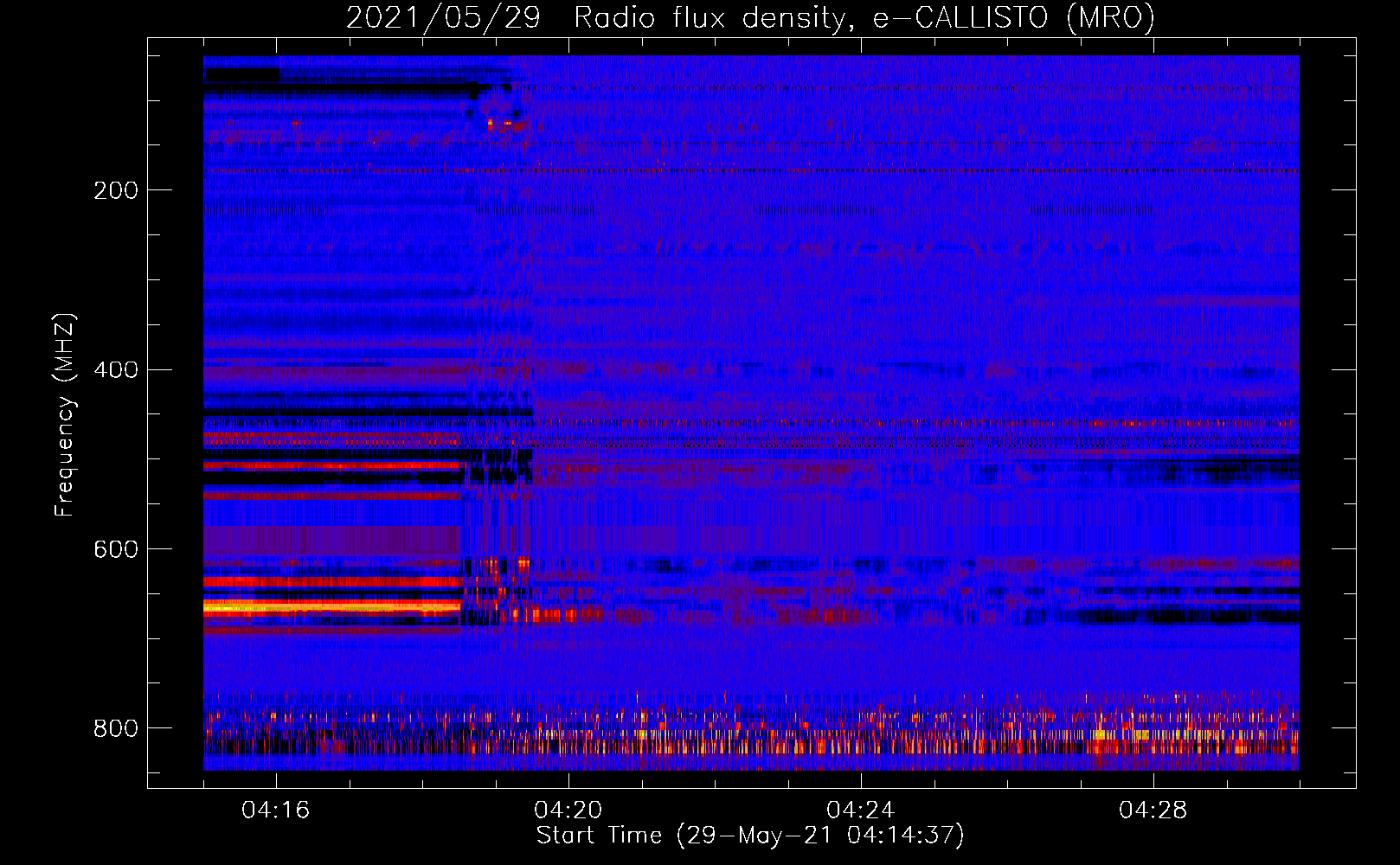This screenshot has height=865, width=1400.
Task: Click the 04:20 time tick label
Action: pos(568,811)
